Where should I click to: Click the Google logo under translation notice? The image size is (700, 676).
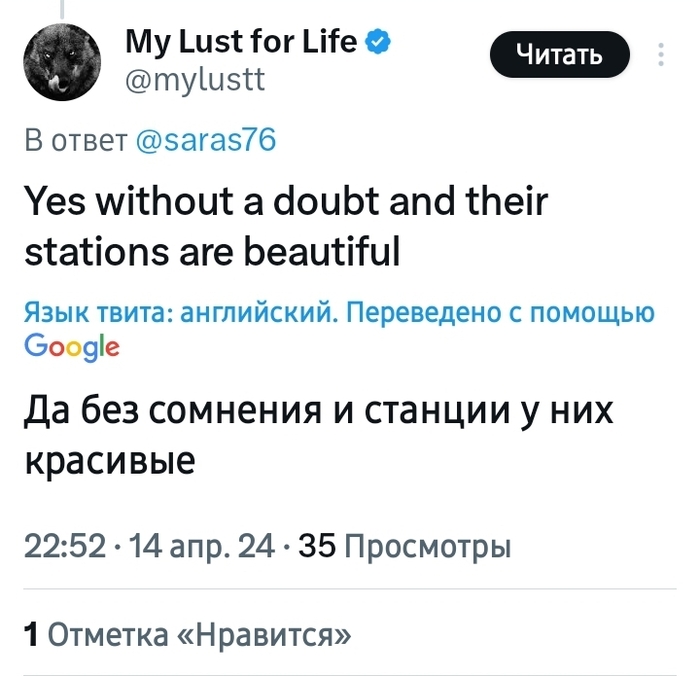pyautogui.click(x=72, y=347)
